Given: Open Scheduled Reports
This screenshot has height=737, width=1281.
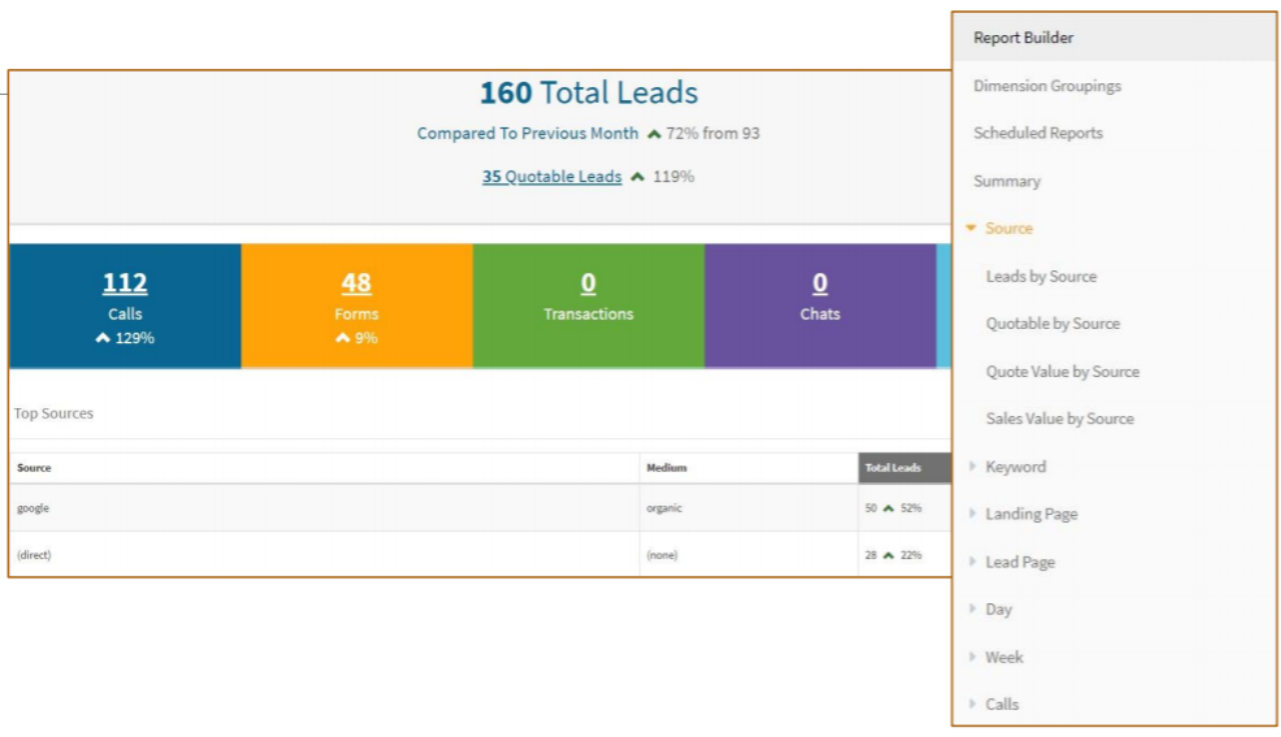Looking at the screenshot, I should click(1038, 133).
